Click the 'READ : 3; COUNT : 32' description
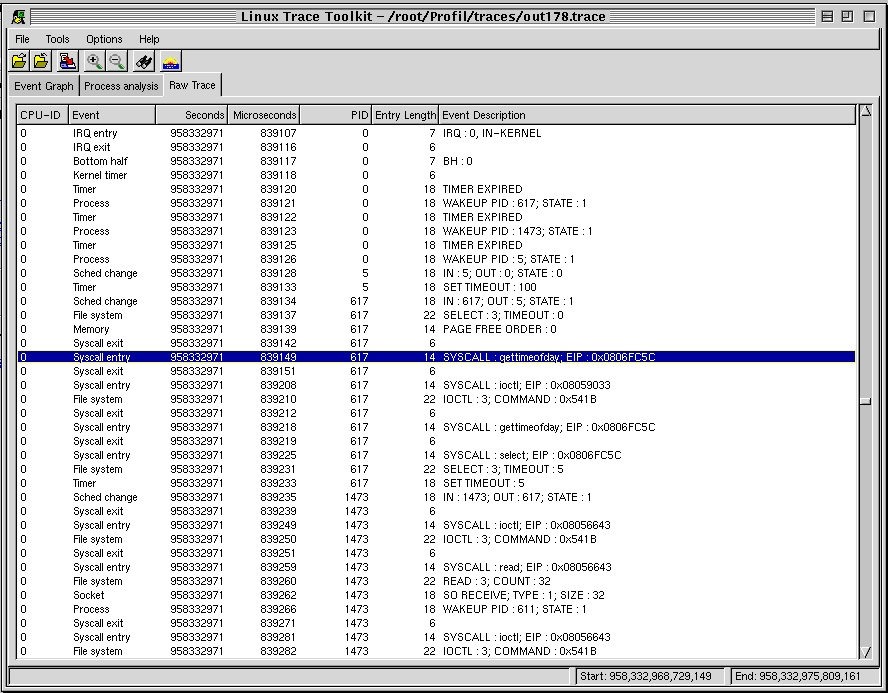 click(x=497, y=581)
